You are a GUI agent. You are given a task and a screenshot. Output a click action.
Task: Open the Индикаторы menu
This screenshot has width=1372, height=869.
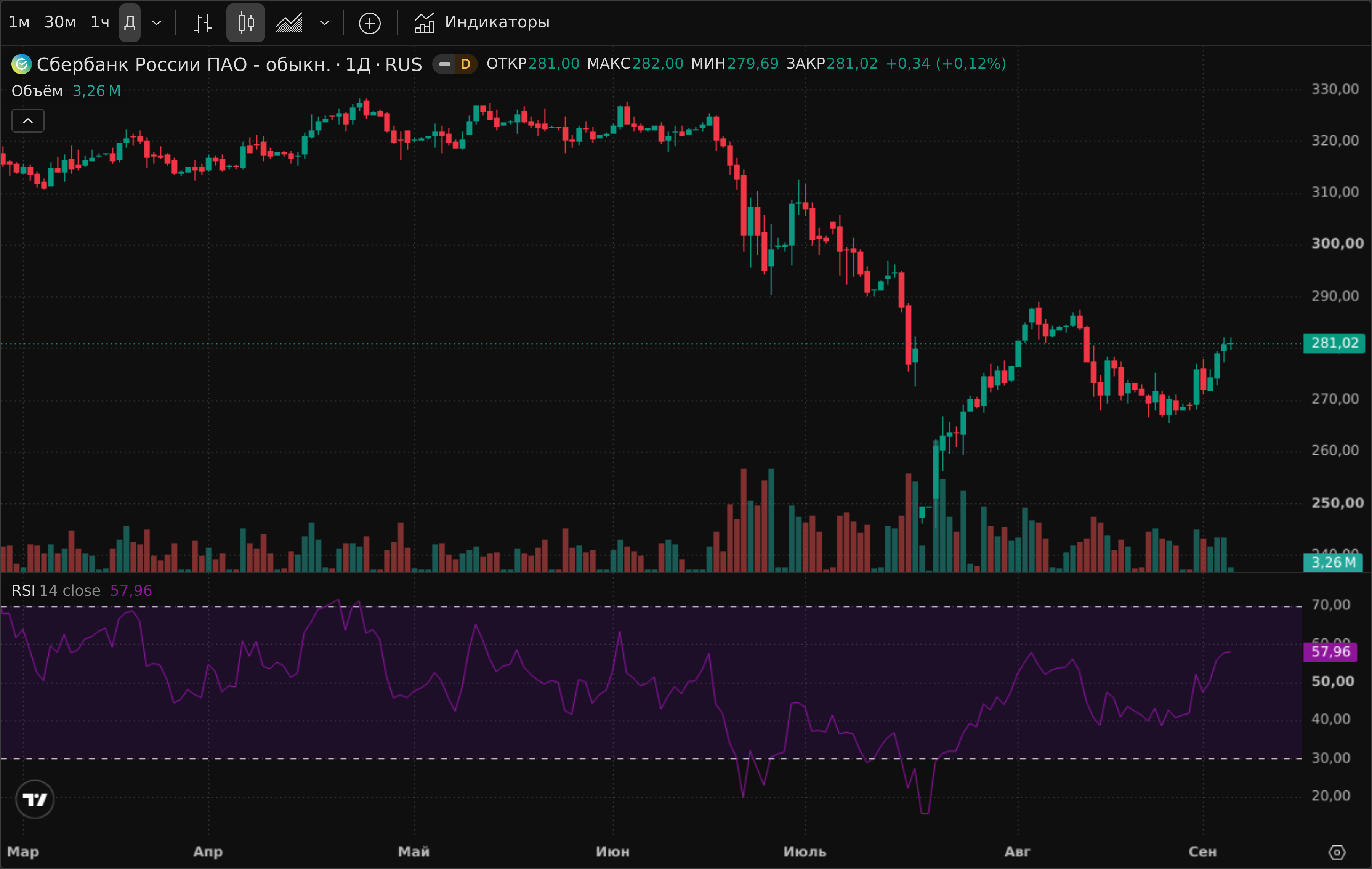pyautogui.click(x=482, y=23)
